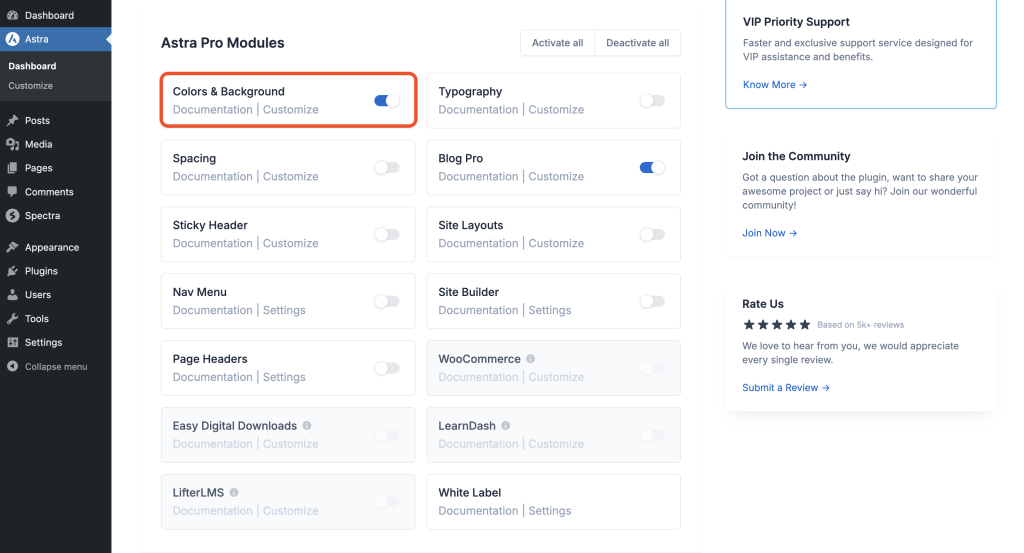Click the LifterLMS info icon

coord(234,492)
